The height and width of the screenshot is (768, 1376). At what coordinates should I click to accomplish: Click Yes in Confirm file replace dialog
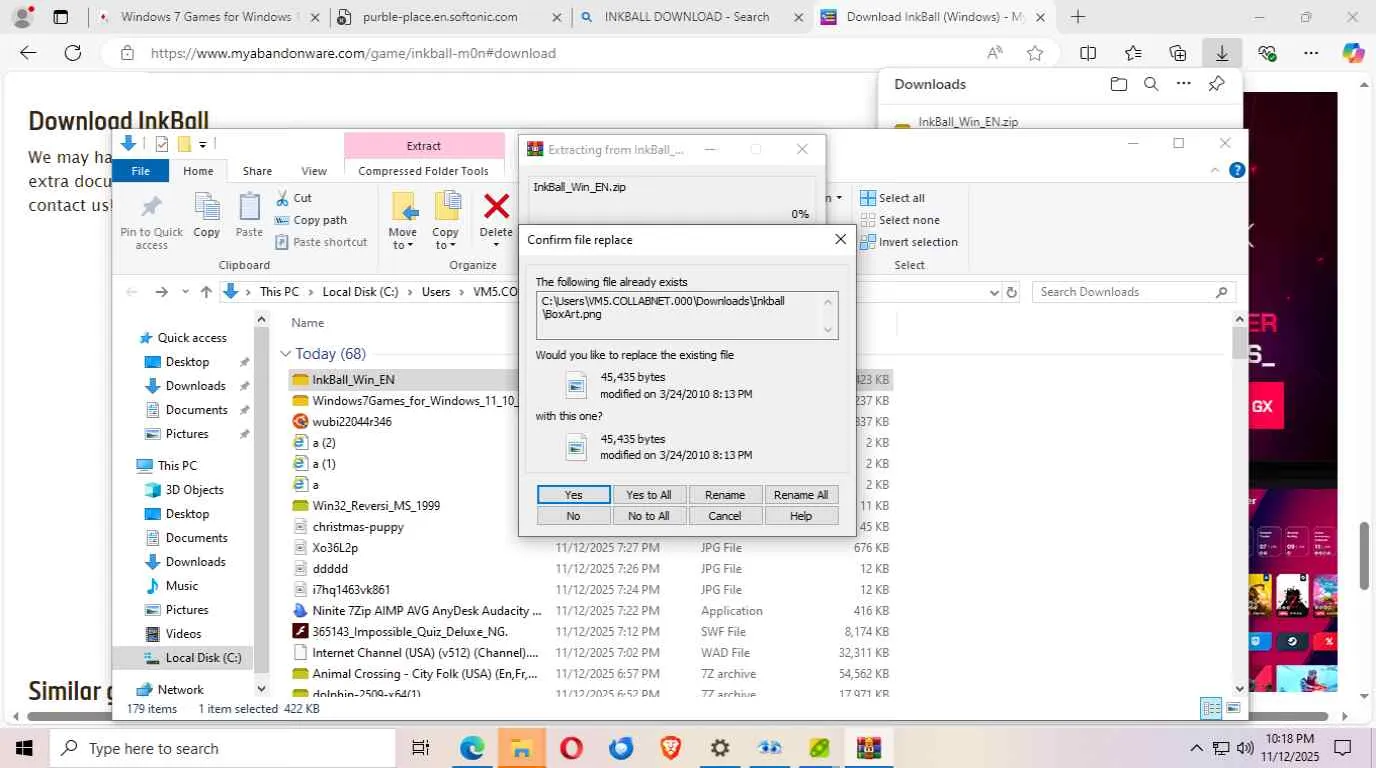[x=573, y=495]
